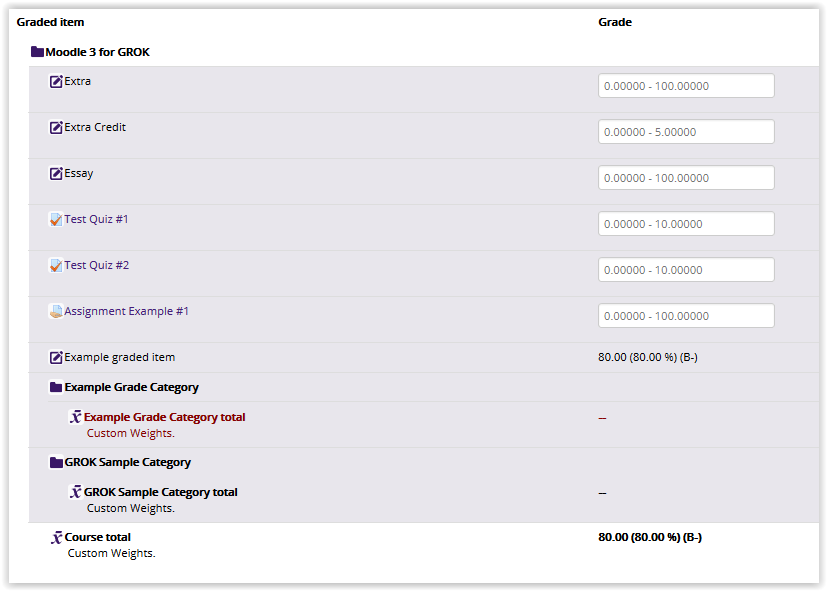Open the Test Quiz #1 link
This screenshot has width=827, height=591.
coord(96,219)
